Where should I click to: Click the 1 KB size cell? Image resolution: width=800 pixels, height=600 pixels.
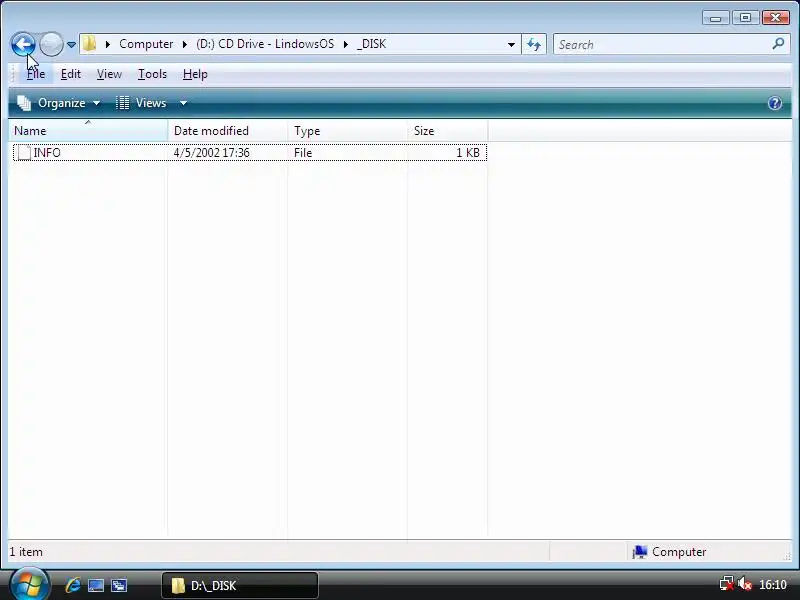(x=467, y=153)
